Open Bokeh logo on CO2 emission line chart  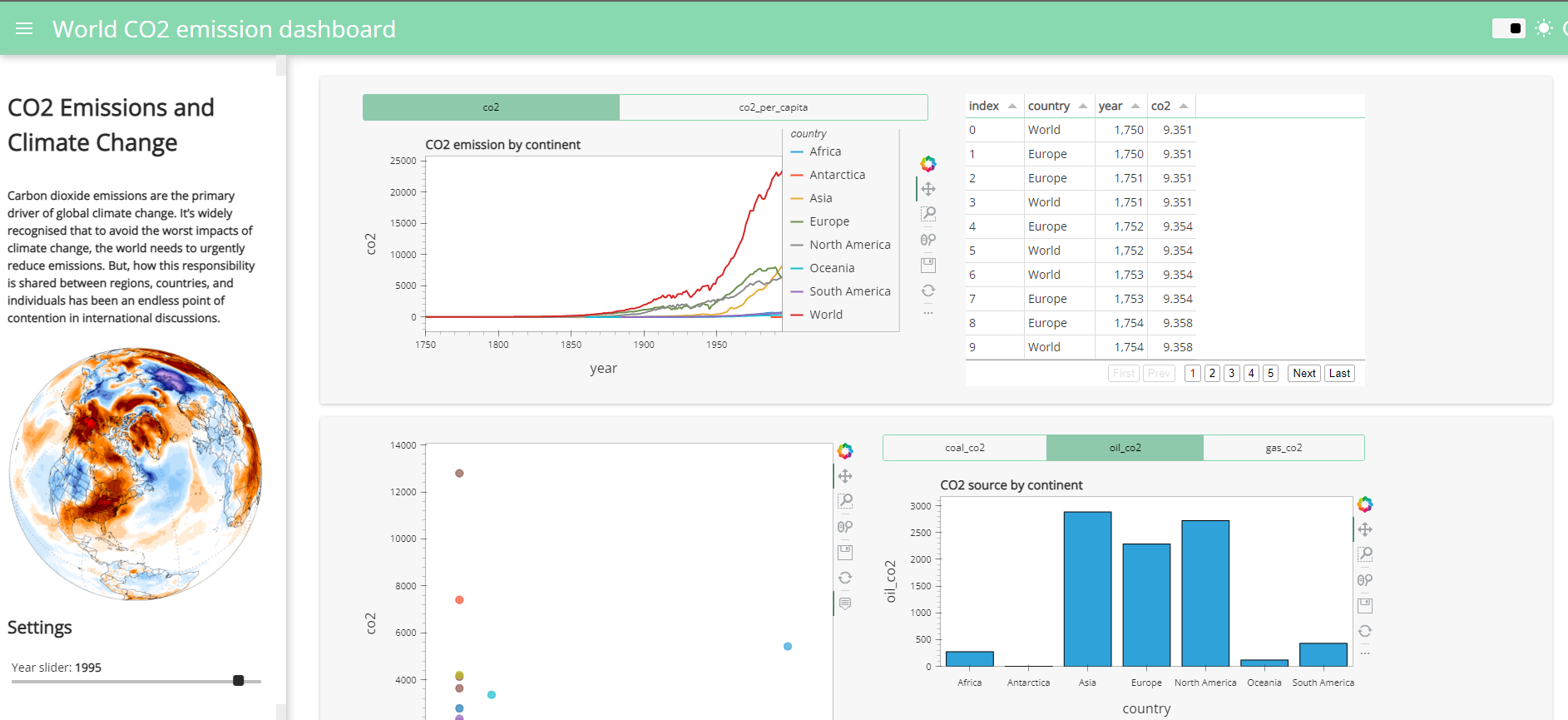[x=928, y=164]
